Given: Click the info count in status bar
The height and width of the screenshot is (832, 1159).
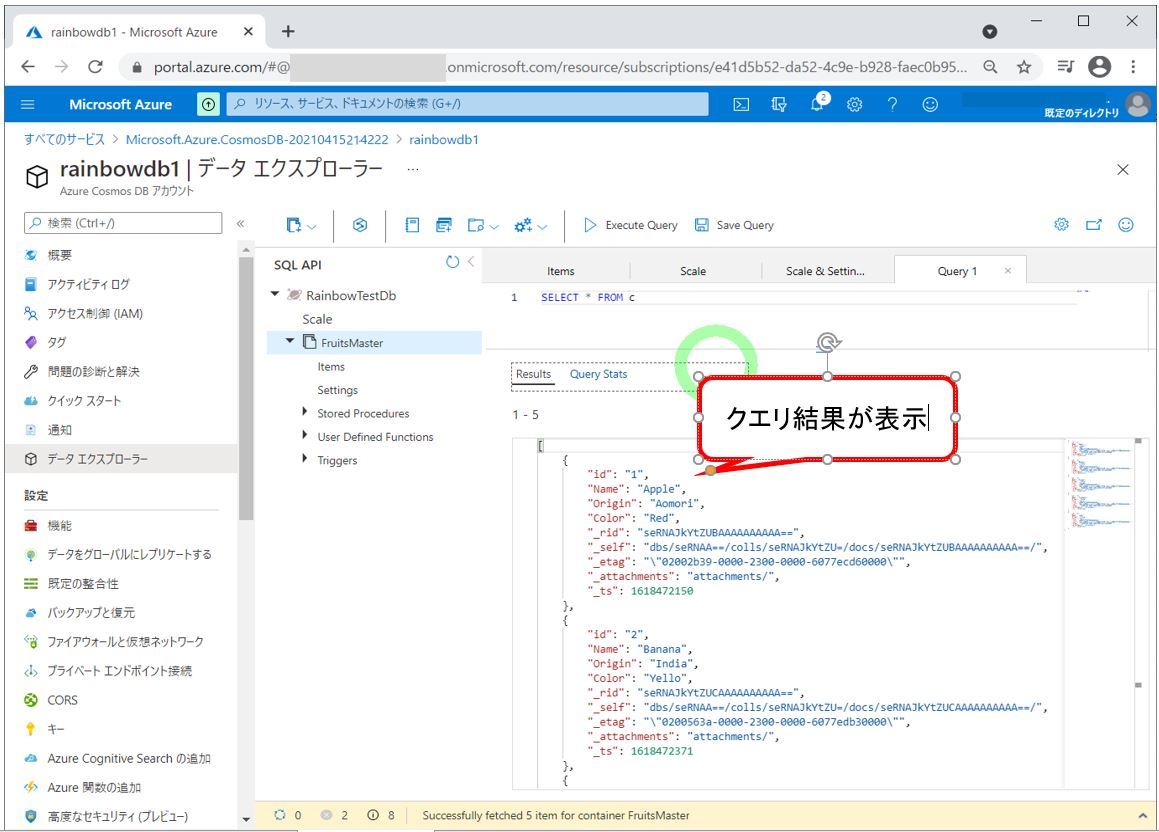Looking at the screenshot, I should click(x=381, y=815).
